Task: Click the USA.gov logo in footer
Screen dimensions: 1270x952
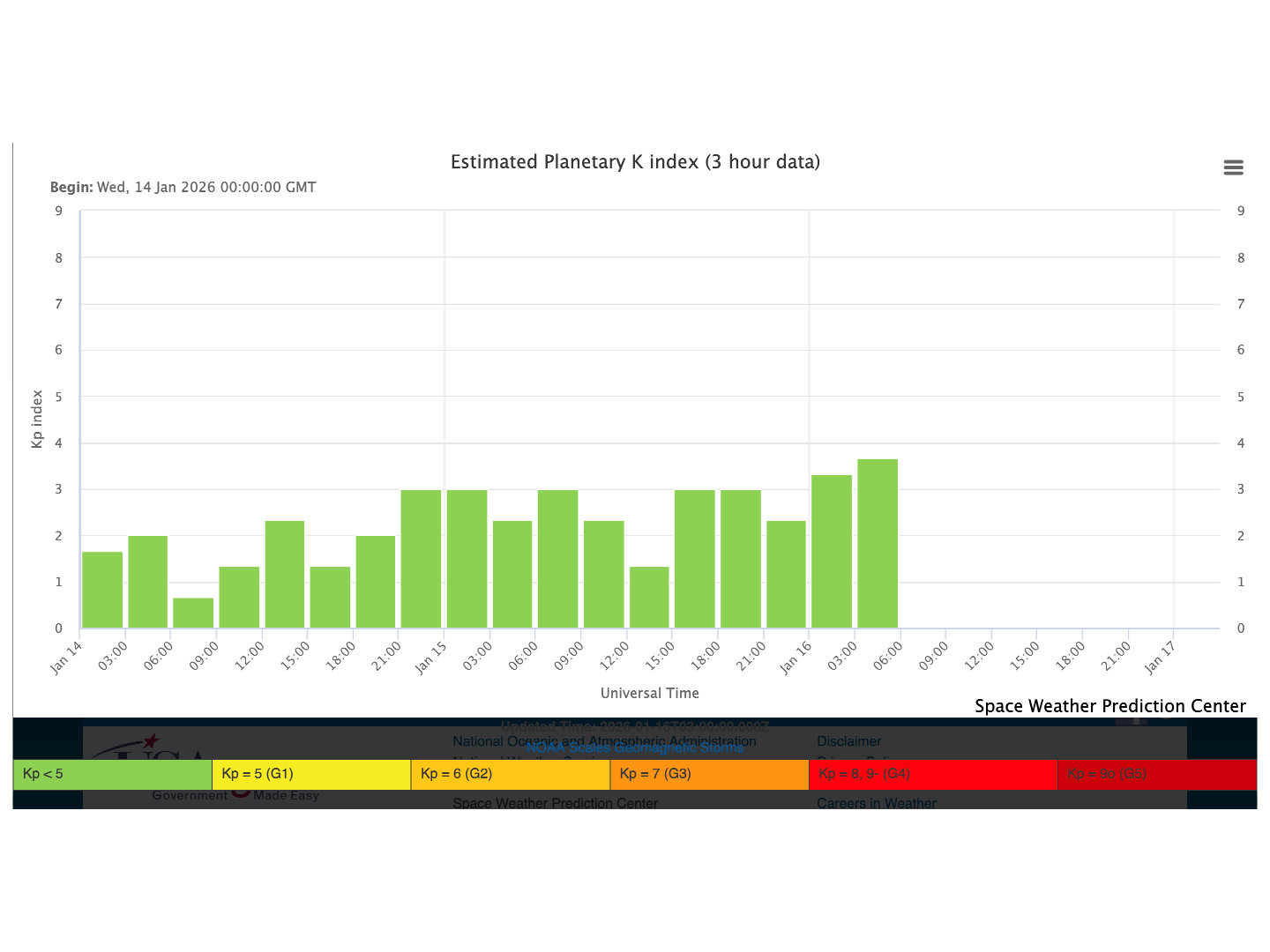Action: point(150,747)
